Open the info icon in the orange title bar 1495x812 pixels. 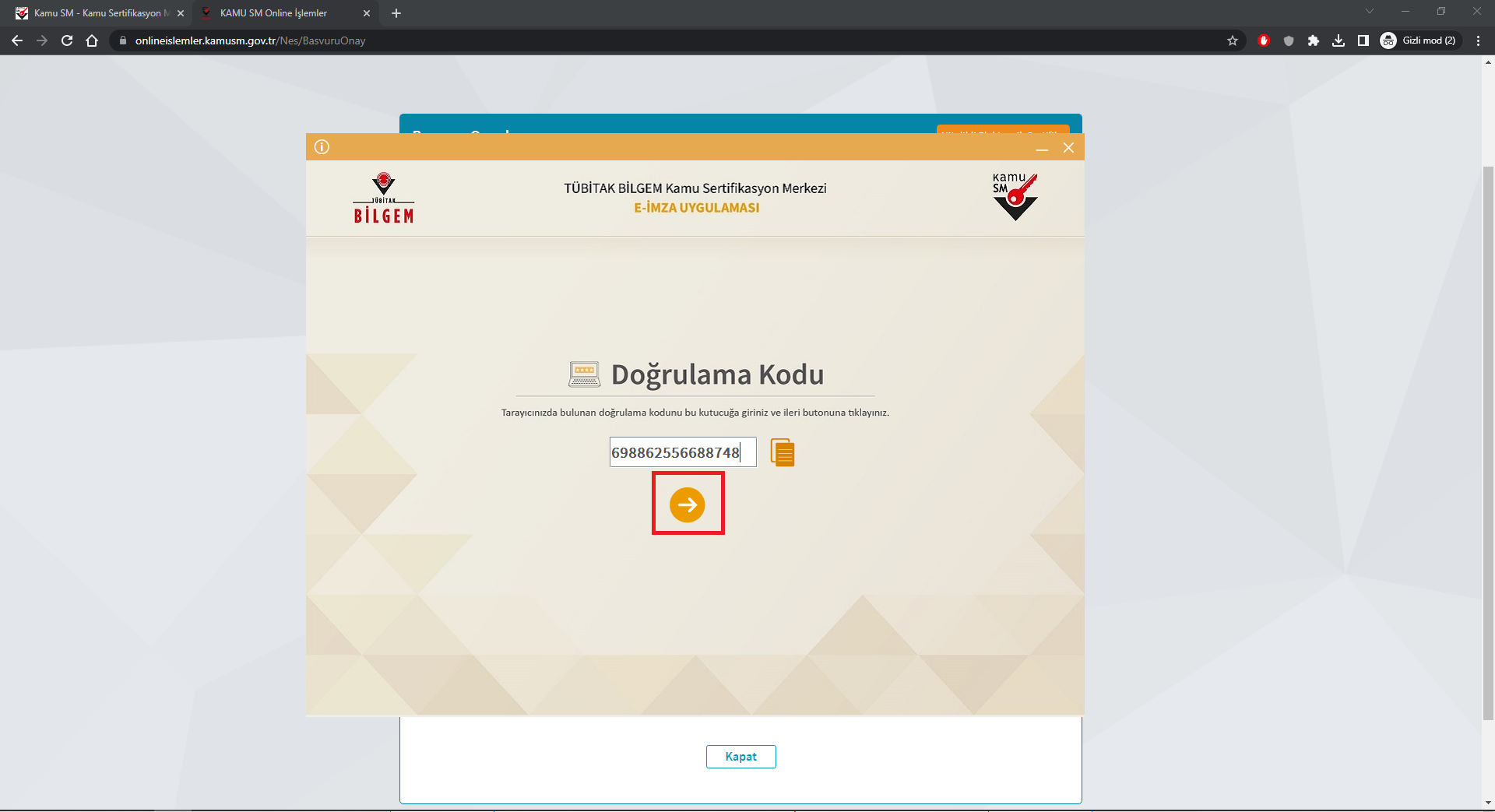322,147
